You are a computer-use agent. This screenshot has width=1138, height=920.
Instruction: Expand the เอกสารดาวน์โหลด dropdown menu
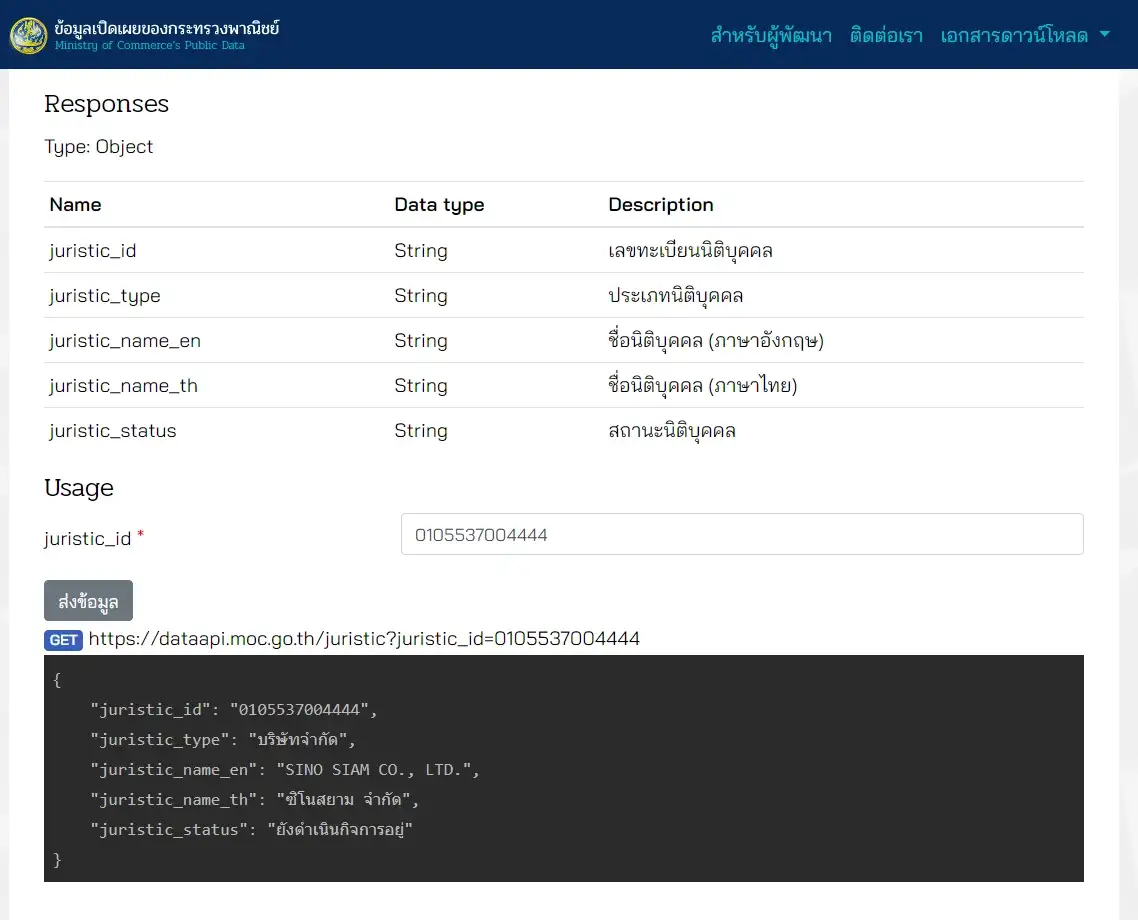[x=1024, y=35]
